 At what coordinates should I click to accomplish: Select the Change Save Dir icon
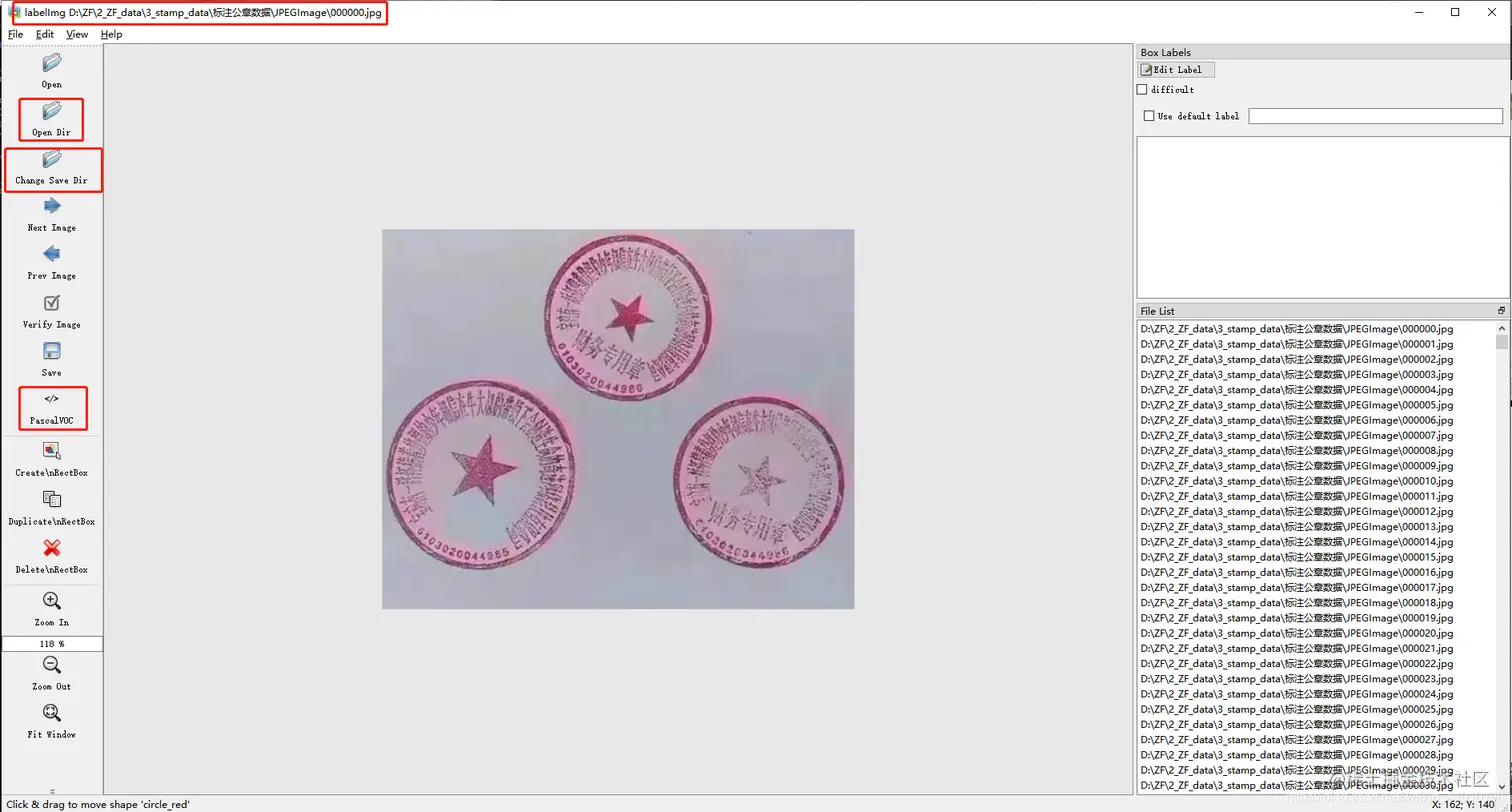pos(52,159)
